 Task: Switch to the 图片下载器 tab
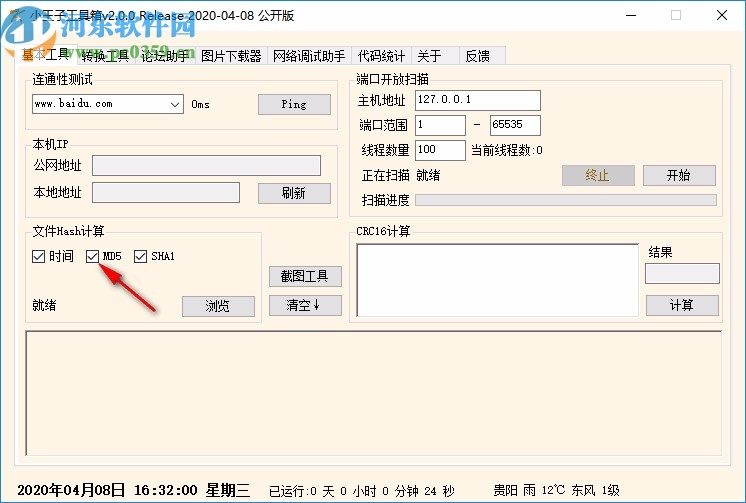pos(231,56)
